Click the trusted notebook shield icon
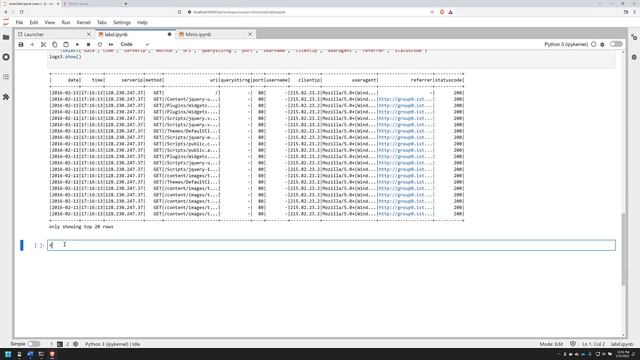The height and width of the screenshot is (360, 640). pyautogui.click(x=573, y=344)
